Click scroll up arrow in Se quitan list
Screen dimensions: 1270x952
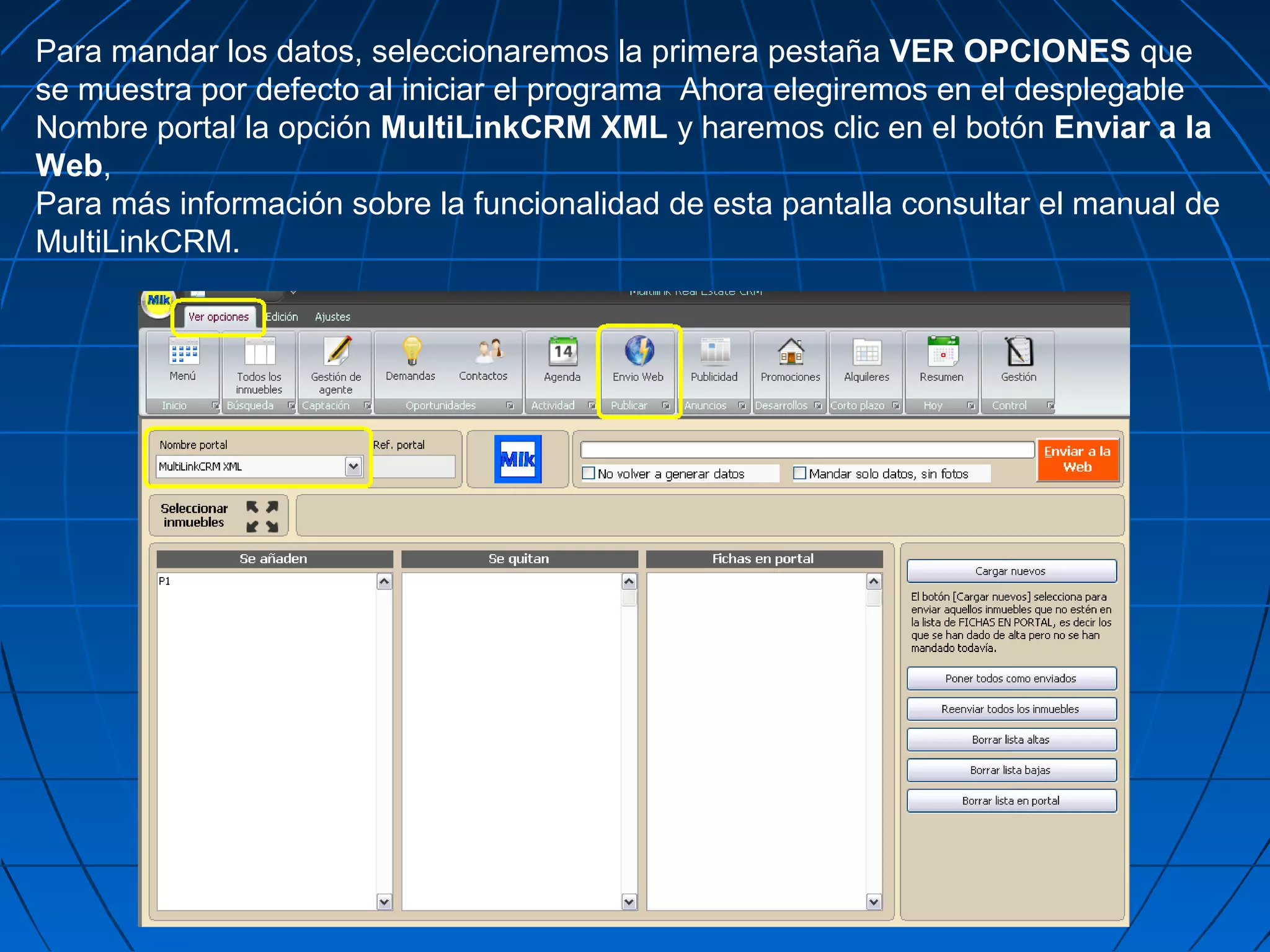pos(629,581)
